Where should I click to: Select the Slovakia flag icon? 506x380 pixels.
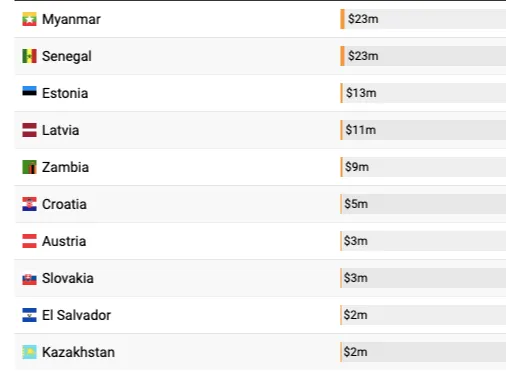29,279
